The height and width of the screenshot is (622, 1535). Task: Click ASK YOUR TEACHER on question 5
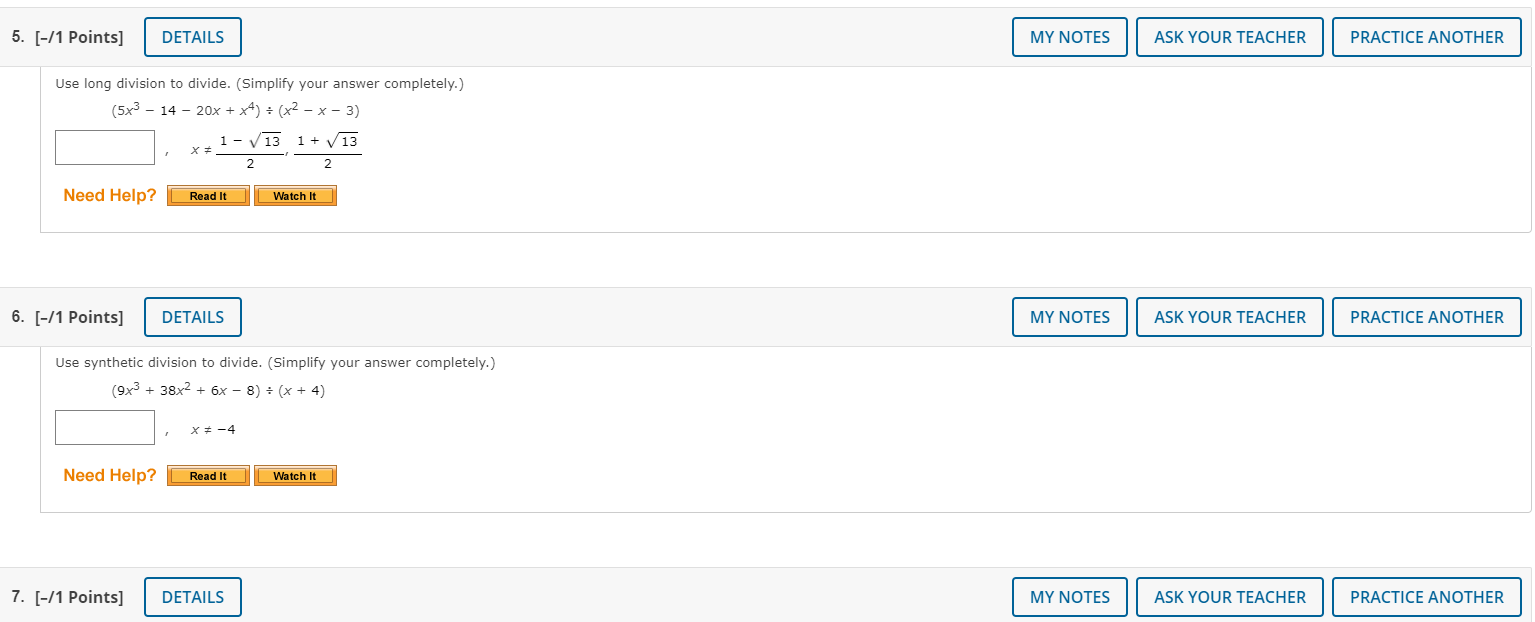click(x=1230, y=37)
